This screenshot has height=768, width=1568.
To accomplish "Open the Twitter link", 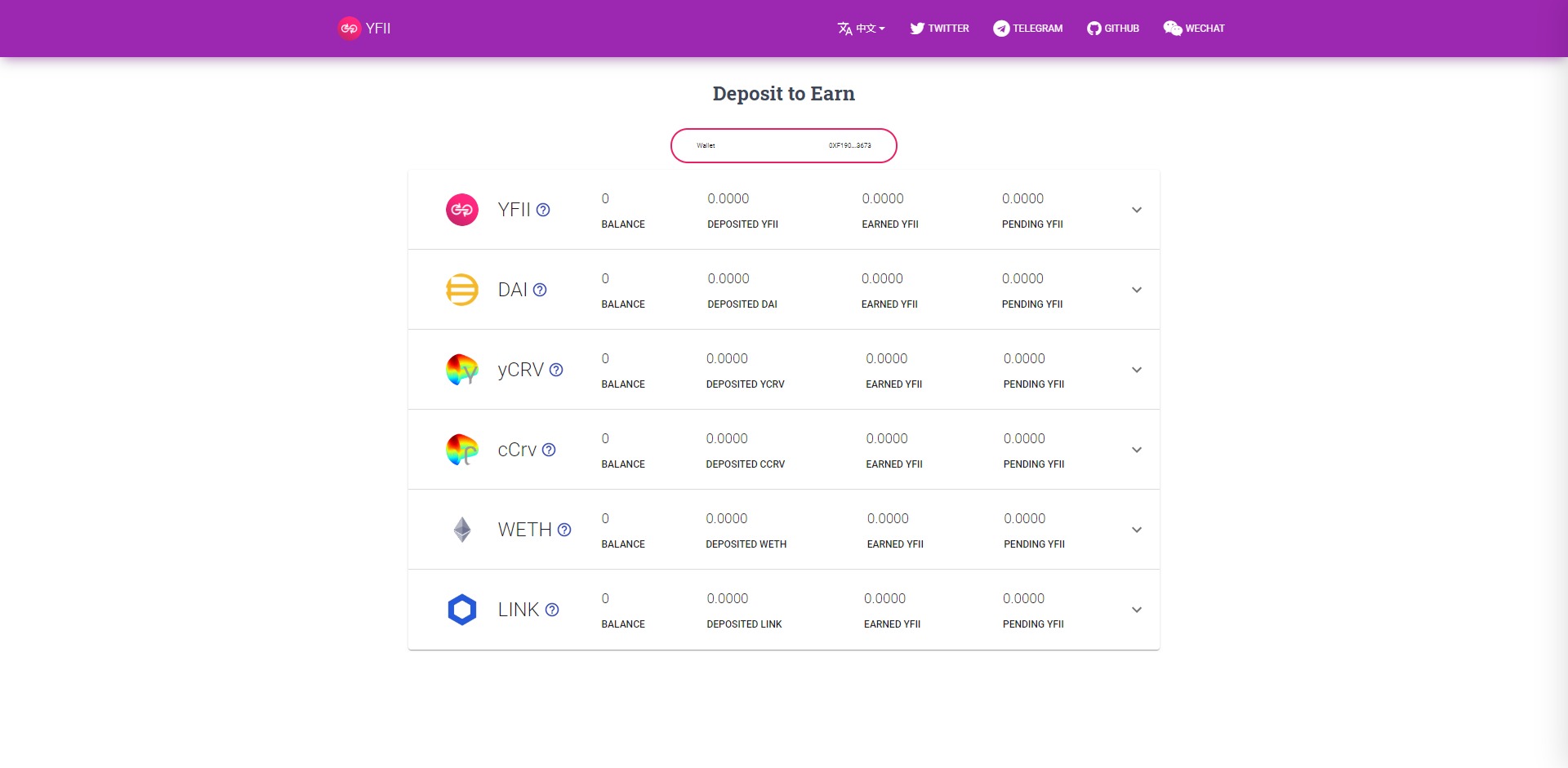I will coord(940,29).
